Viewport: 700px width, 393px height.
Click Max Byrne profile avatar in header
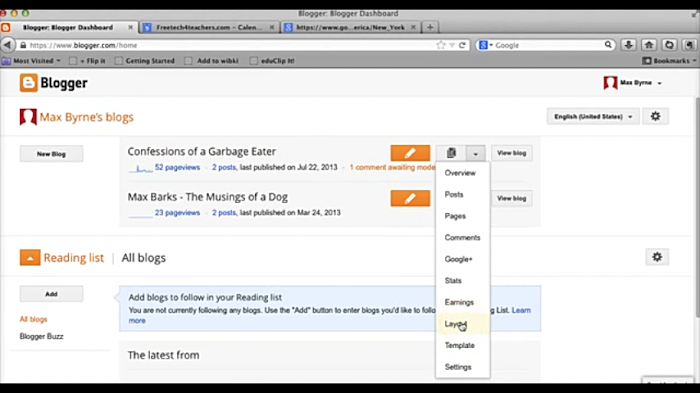(x=610, y=83)
